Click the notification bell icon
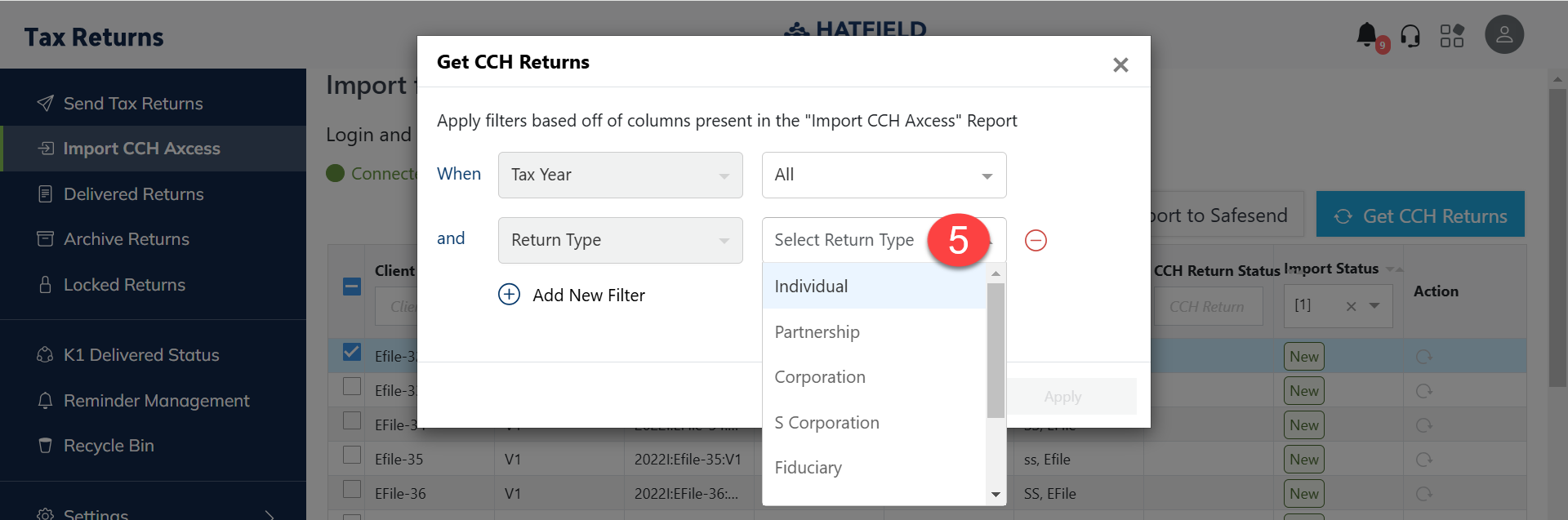 1366,34
